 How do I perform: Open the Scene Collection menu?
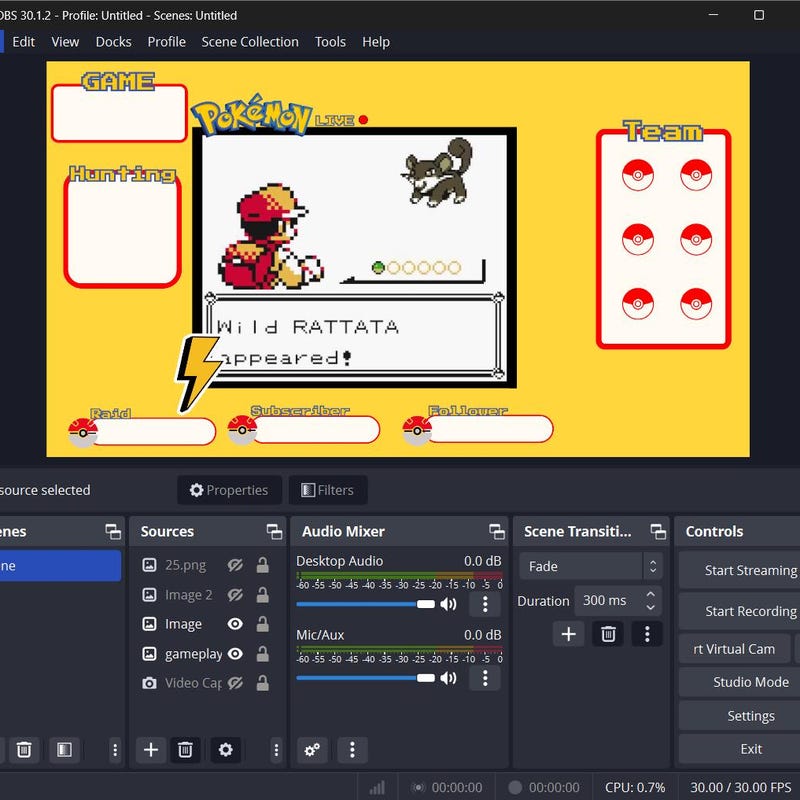250,42
